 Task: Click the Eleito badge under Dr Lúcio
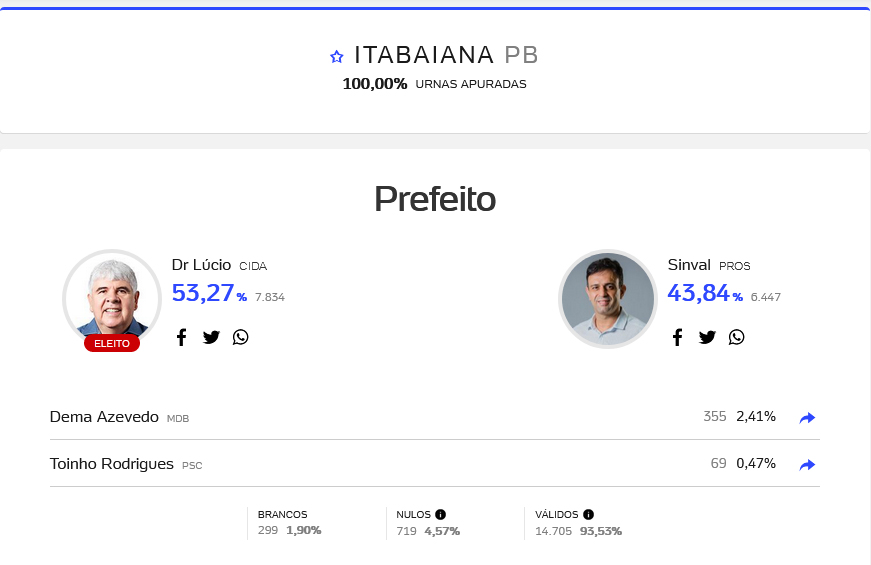(112, 343)
